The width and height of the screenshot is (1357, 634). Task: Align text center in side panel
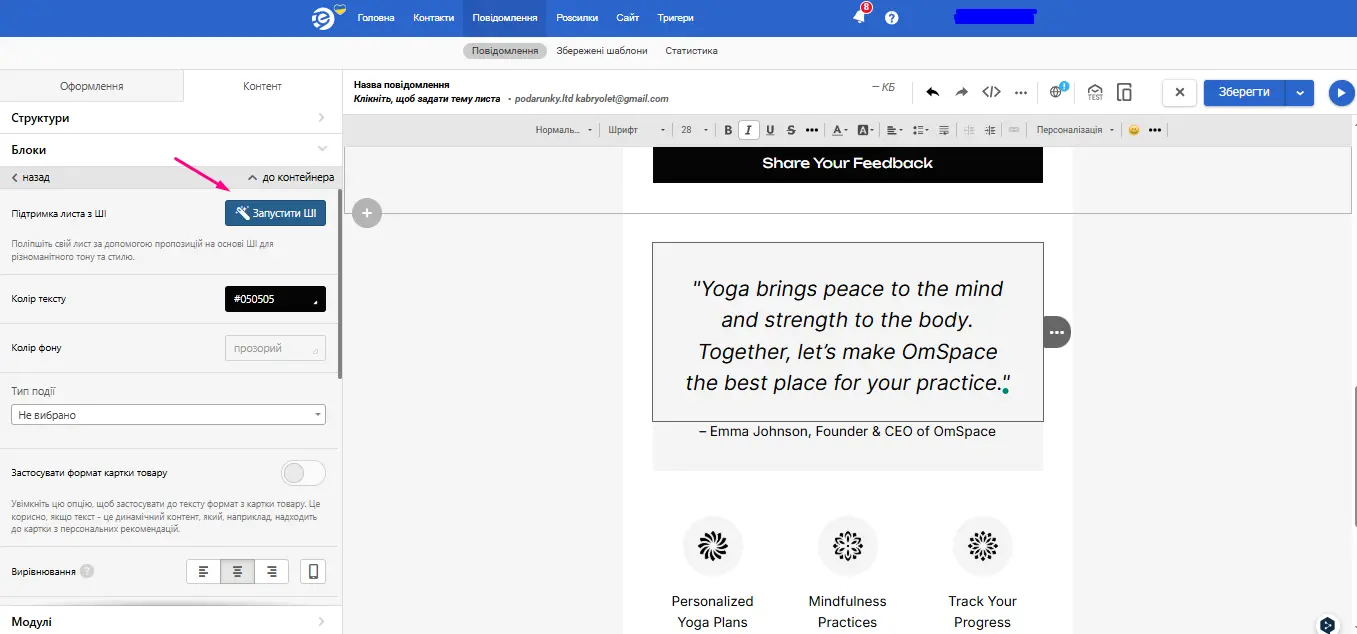(x=237, y=572)
